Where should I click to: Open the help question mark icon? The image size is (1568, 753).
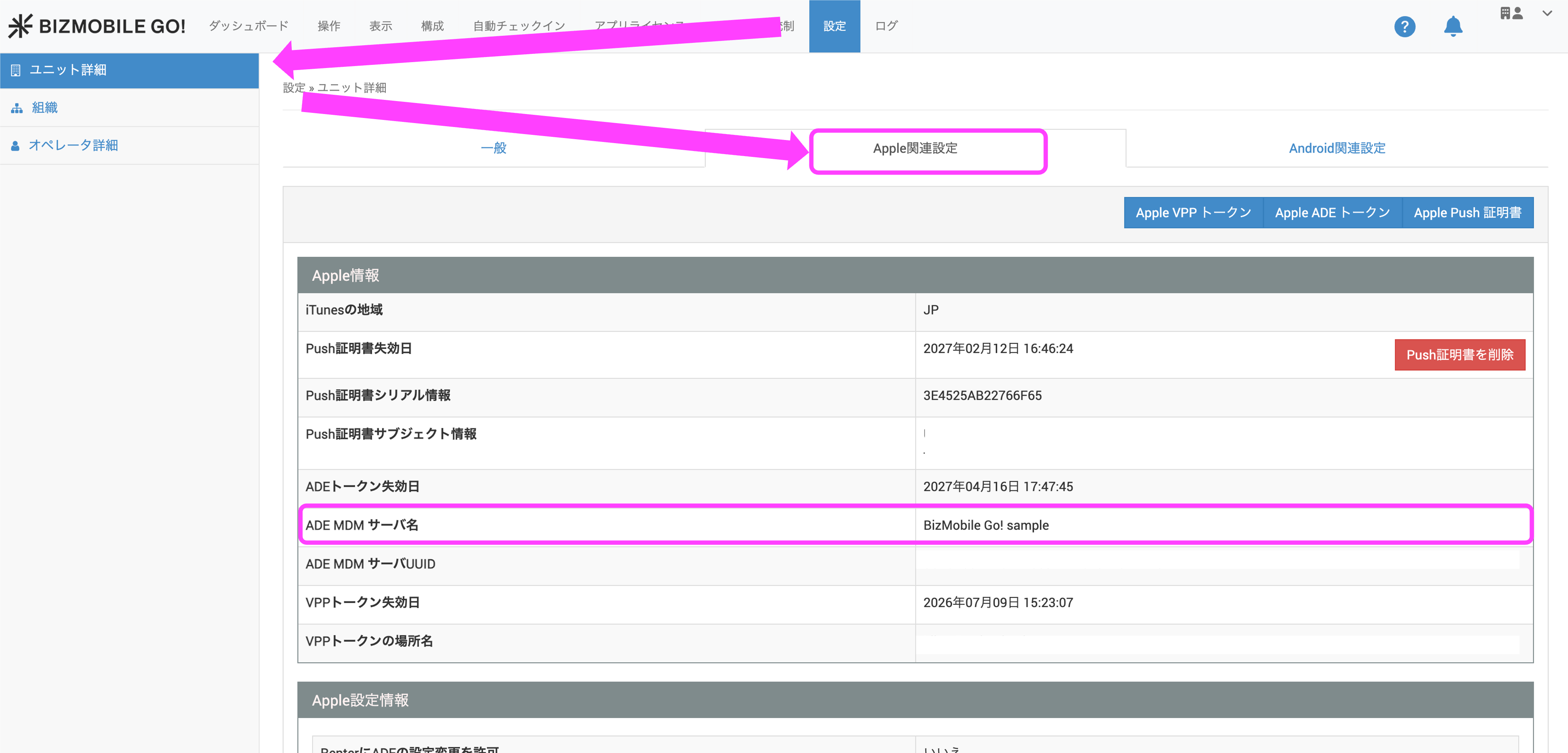click(x=1404, y=26)
